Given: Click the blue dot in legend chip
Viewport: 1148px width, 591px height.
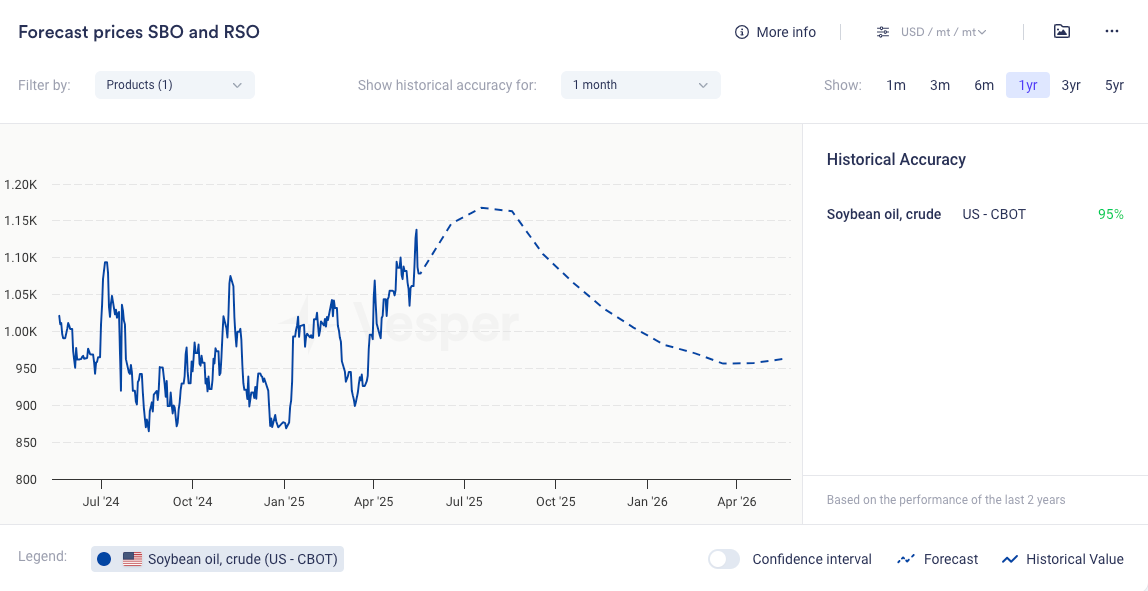Looking at the screenshot, I should tap(104, 559).
